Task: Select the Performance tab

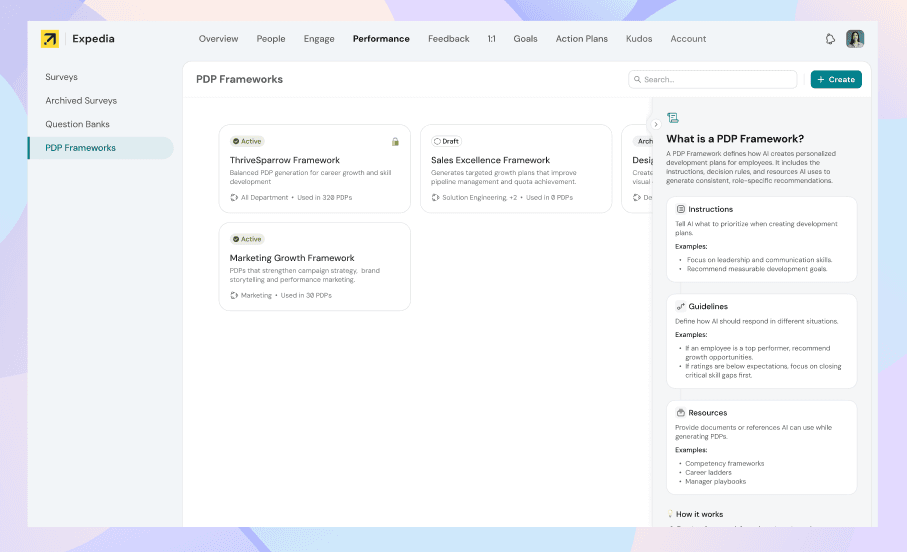Action: 381,39
